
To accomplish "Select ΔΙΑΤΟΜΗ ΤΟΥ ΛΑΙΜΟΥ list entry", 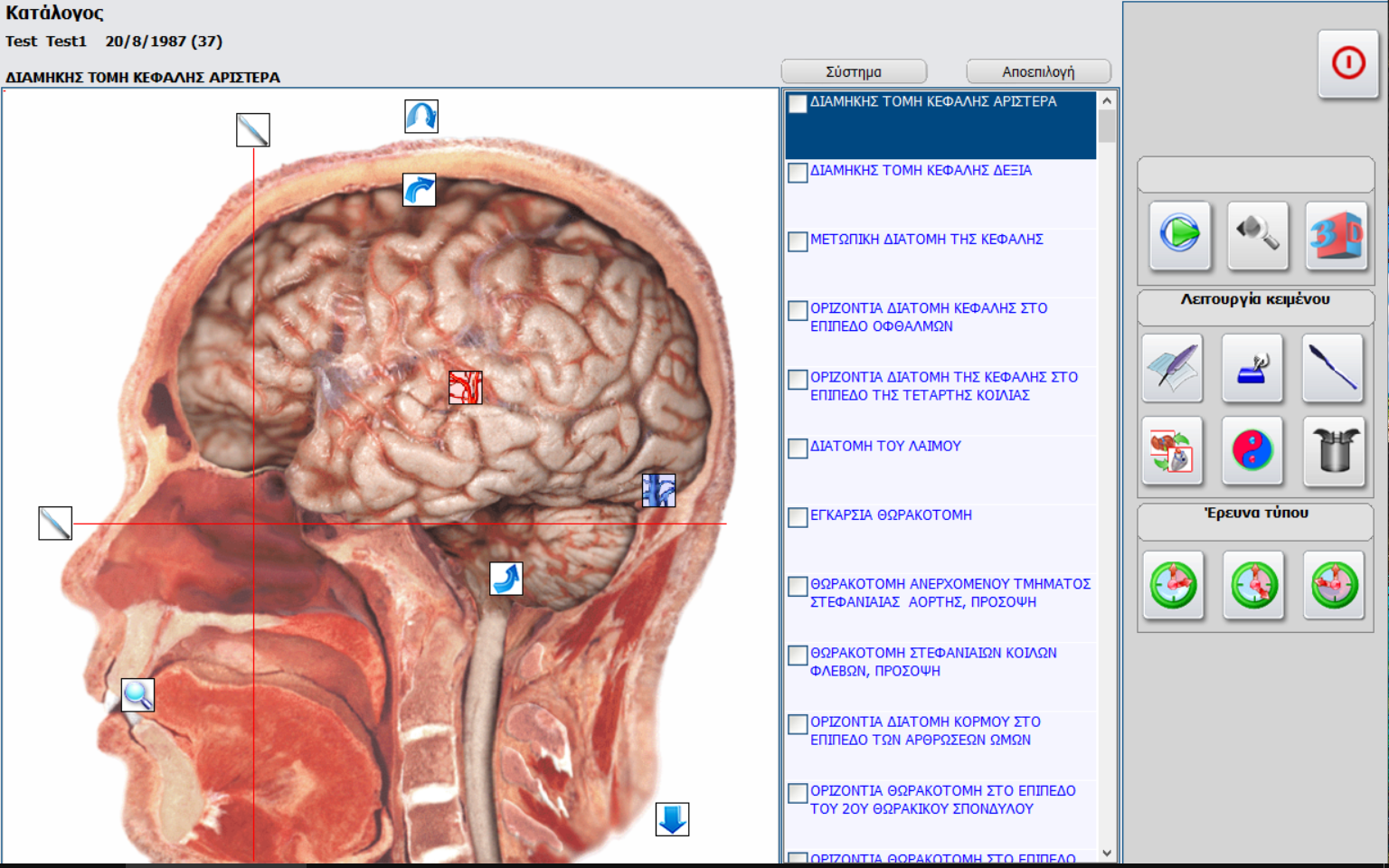I will 940,470.
